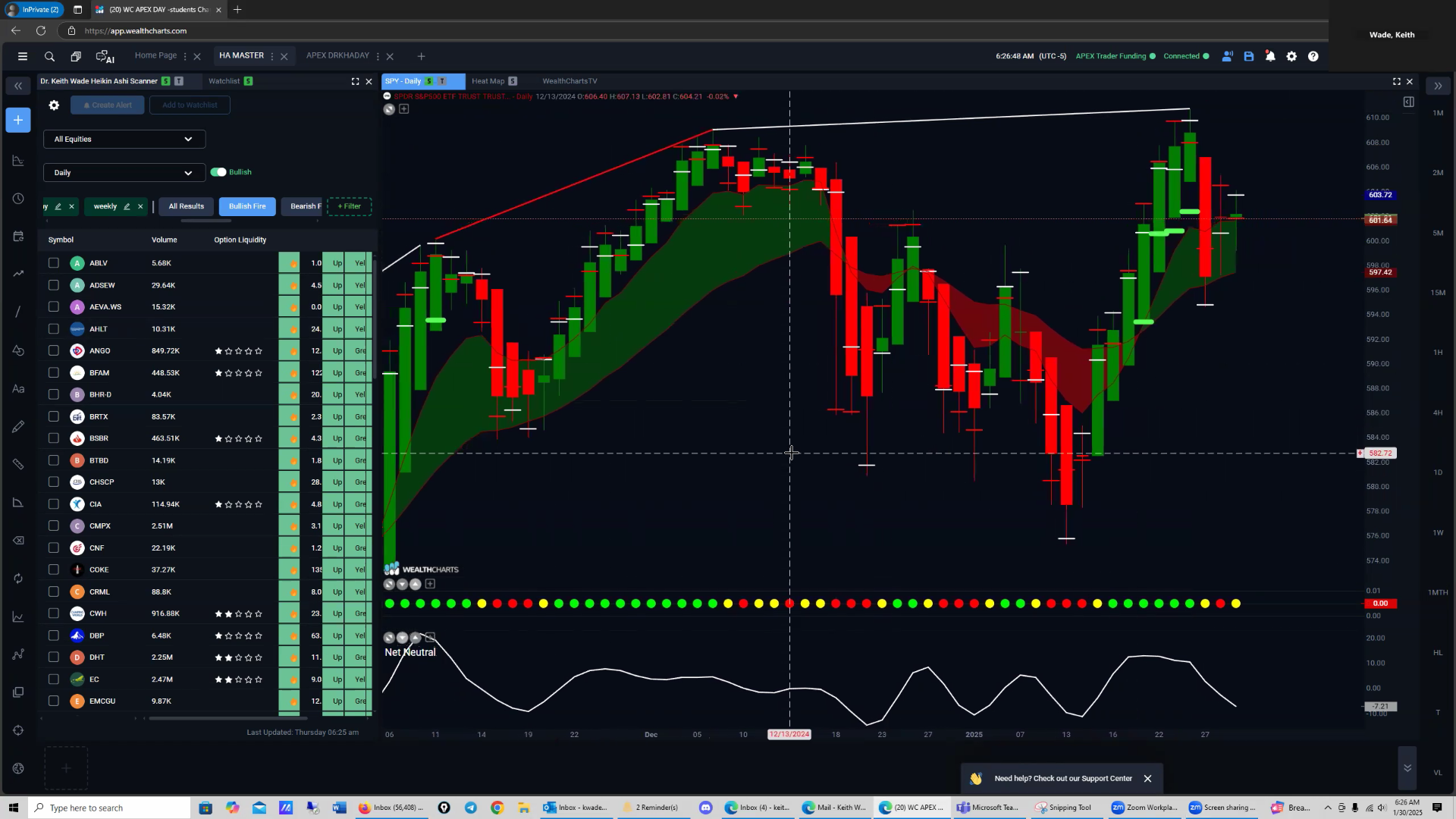
Task: Click the Create Alert button
Action: pos(108,105)
